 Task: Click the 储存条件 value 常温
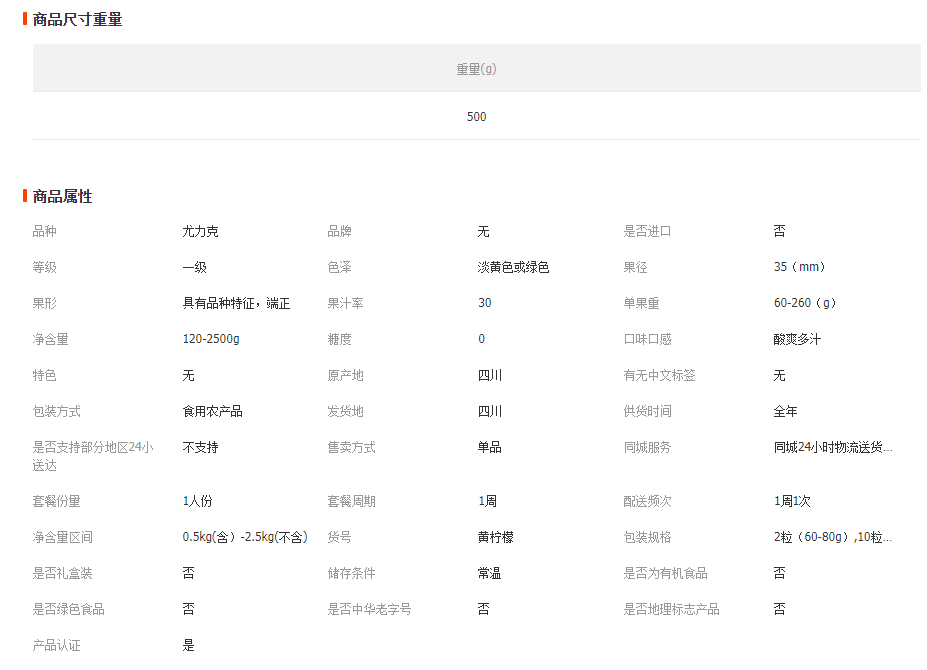click(x=489, y=573)
